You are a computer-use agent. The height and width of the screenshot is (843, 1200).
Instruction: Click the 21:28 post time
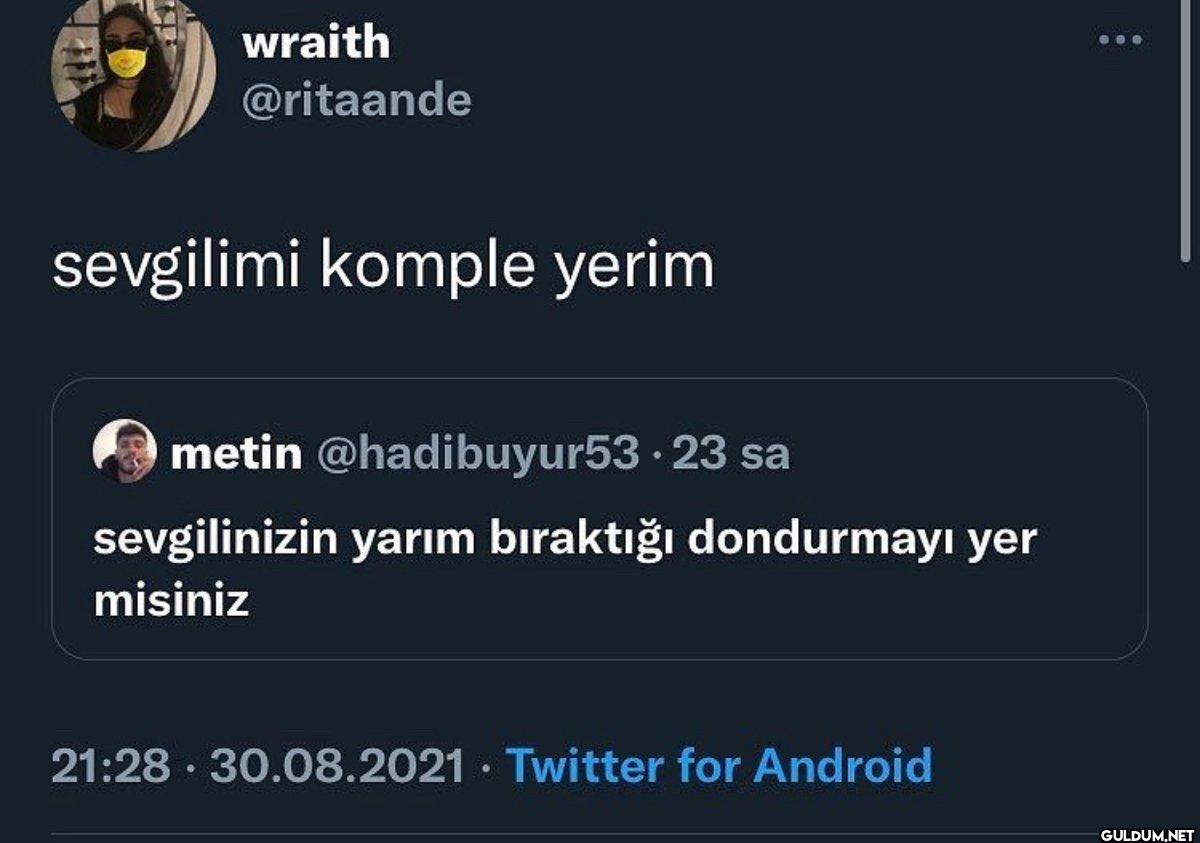tap(111, 767)
